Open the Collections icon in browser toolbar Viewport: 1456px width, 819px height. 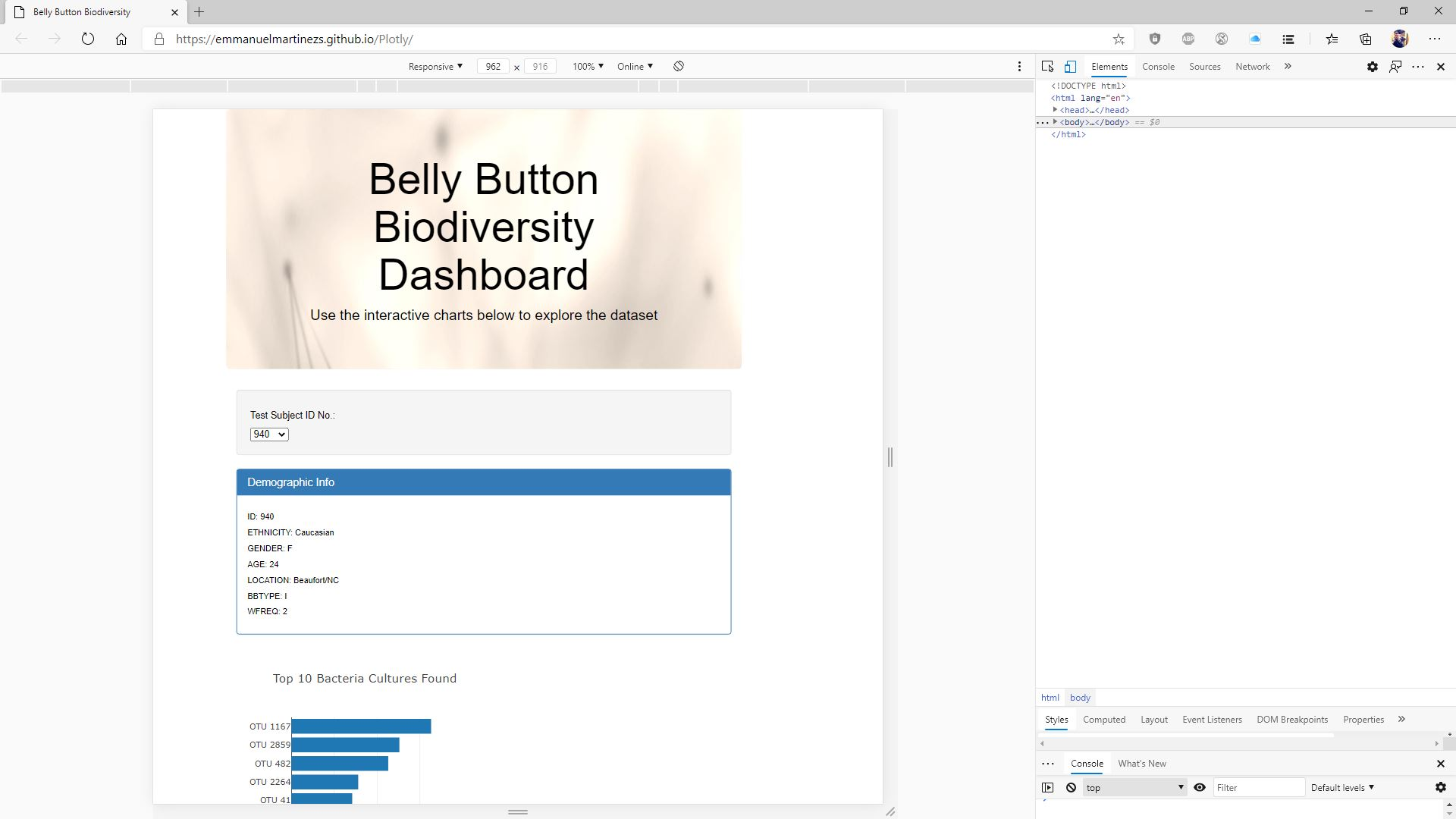1365,39
